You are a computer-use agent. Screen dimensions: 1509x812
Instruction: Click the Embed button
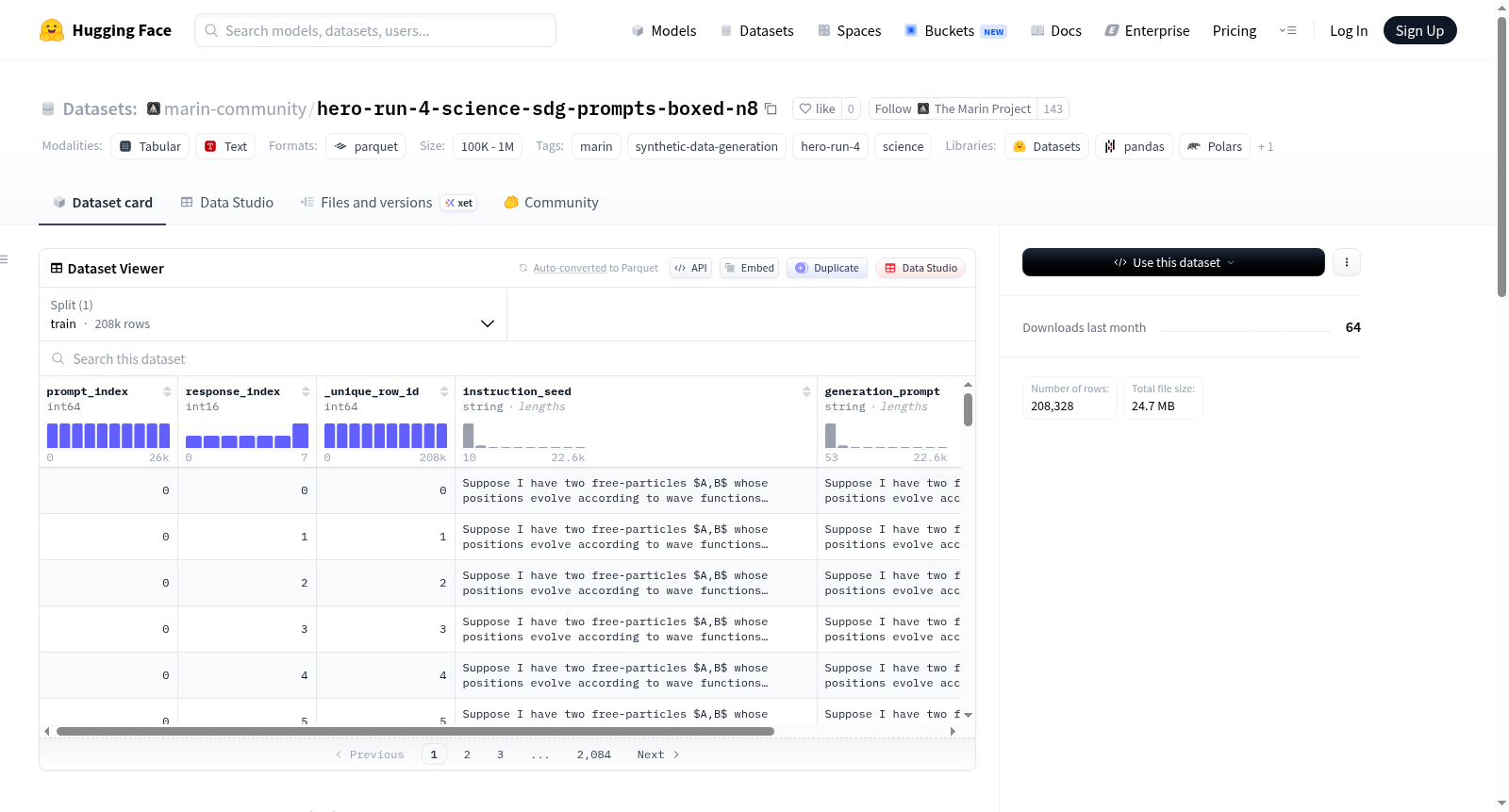point(749,268)
